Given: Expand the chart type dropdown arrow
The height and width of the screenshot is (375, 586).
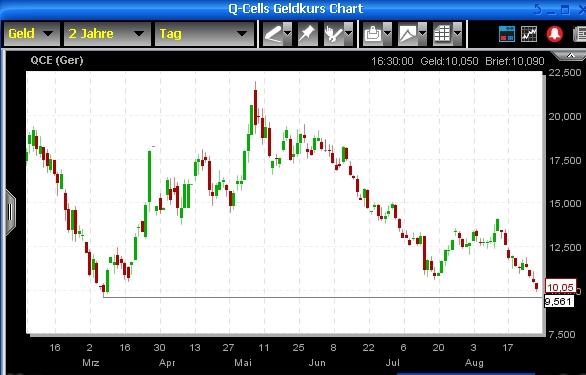Looking at the screenshot, I should [422, 34].
